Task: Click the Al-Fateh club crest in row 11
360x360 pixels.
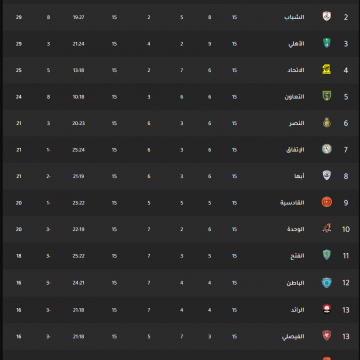Action: point(327,255)
